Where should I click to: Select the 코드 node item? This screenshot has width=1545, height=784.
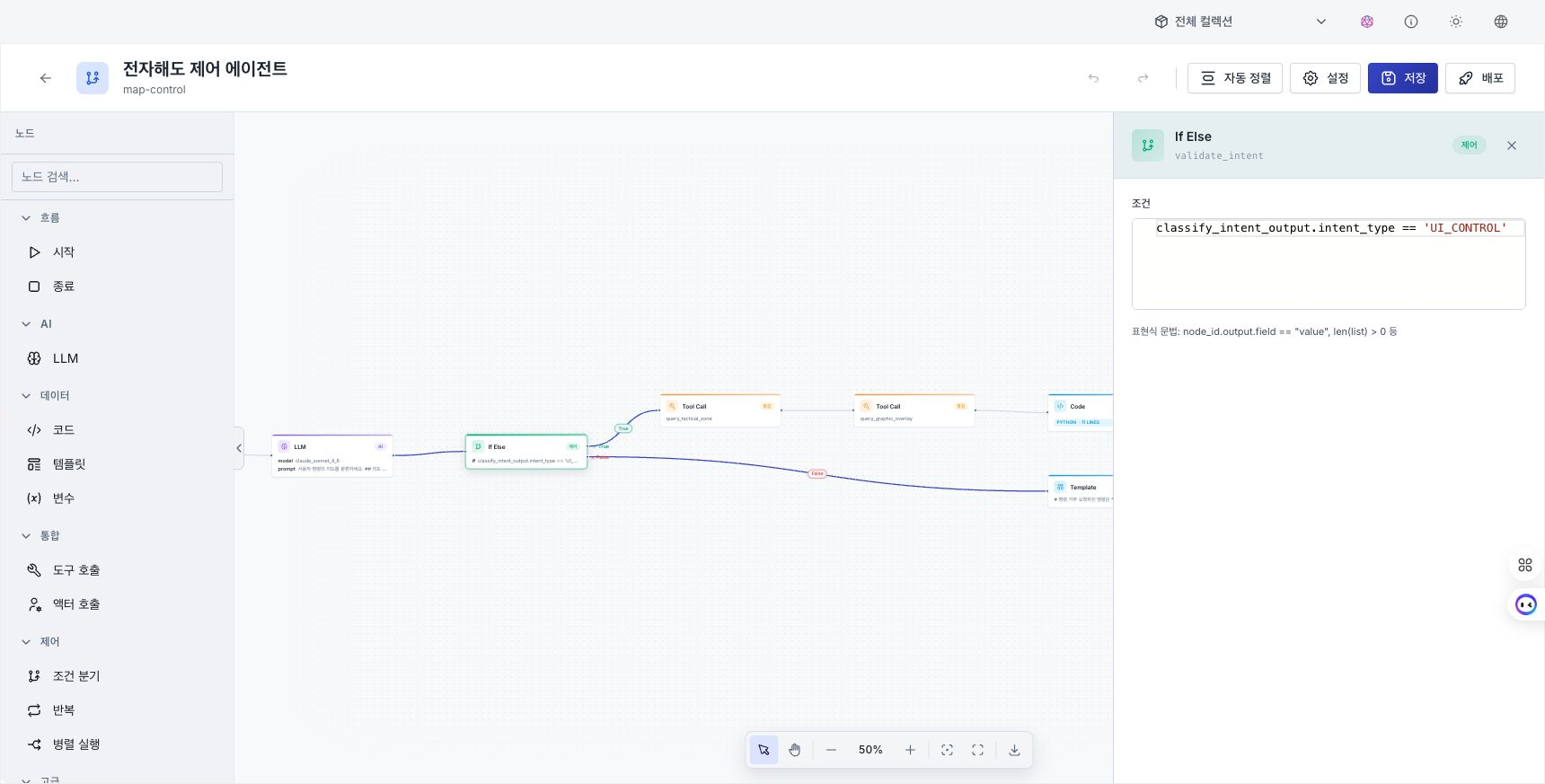pyautogui.click(x=117, y=430)
